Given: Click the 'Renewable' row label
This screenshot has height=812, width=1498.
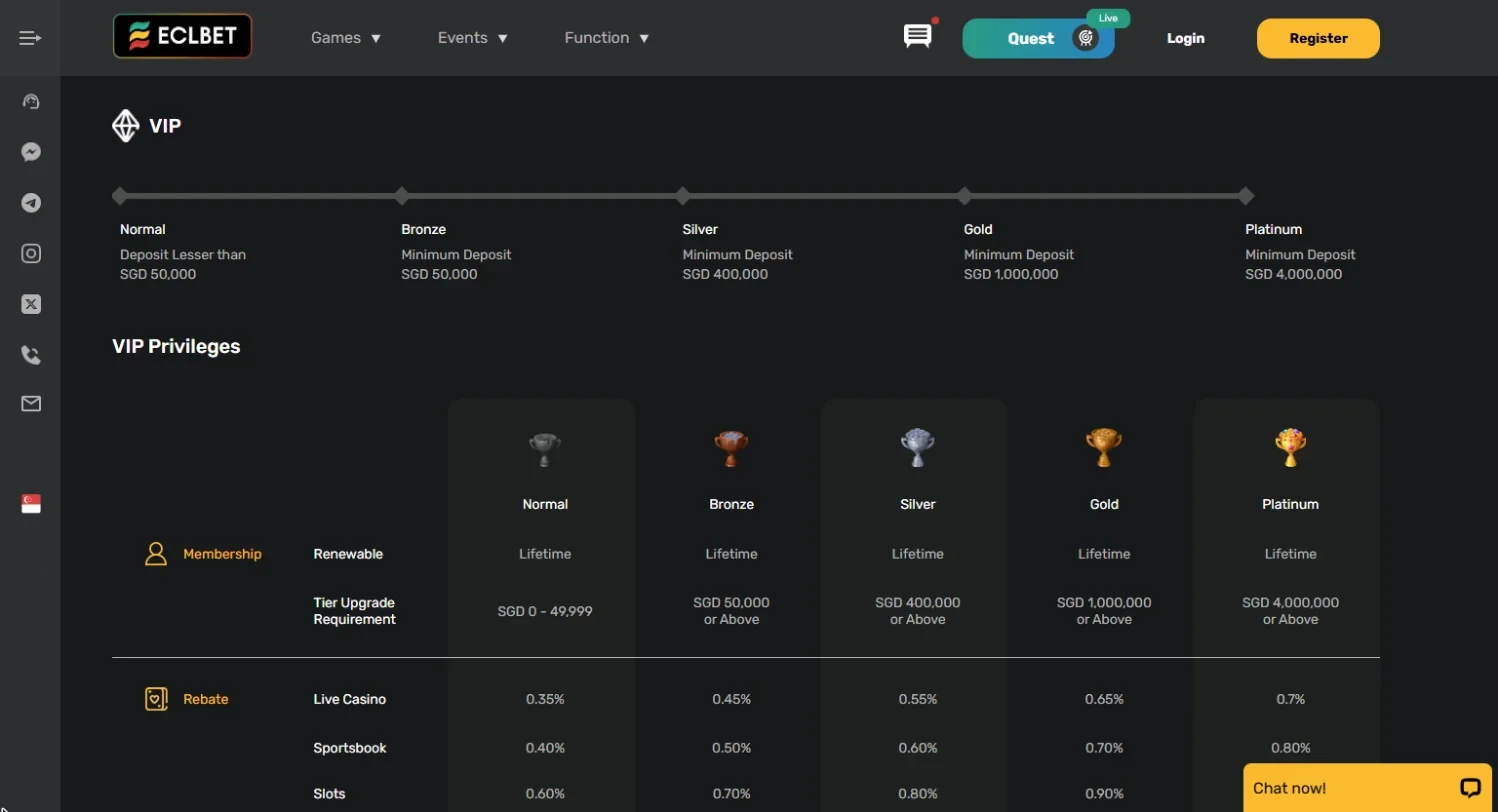Looking at the screenshot, I should 348,554.
